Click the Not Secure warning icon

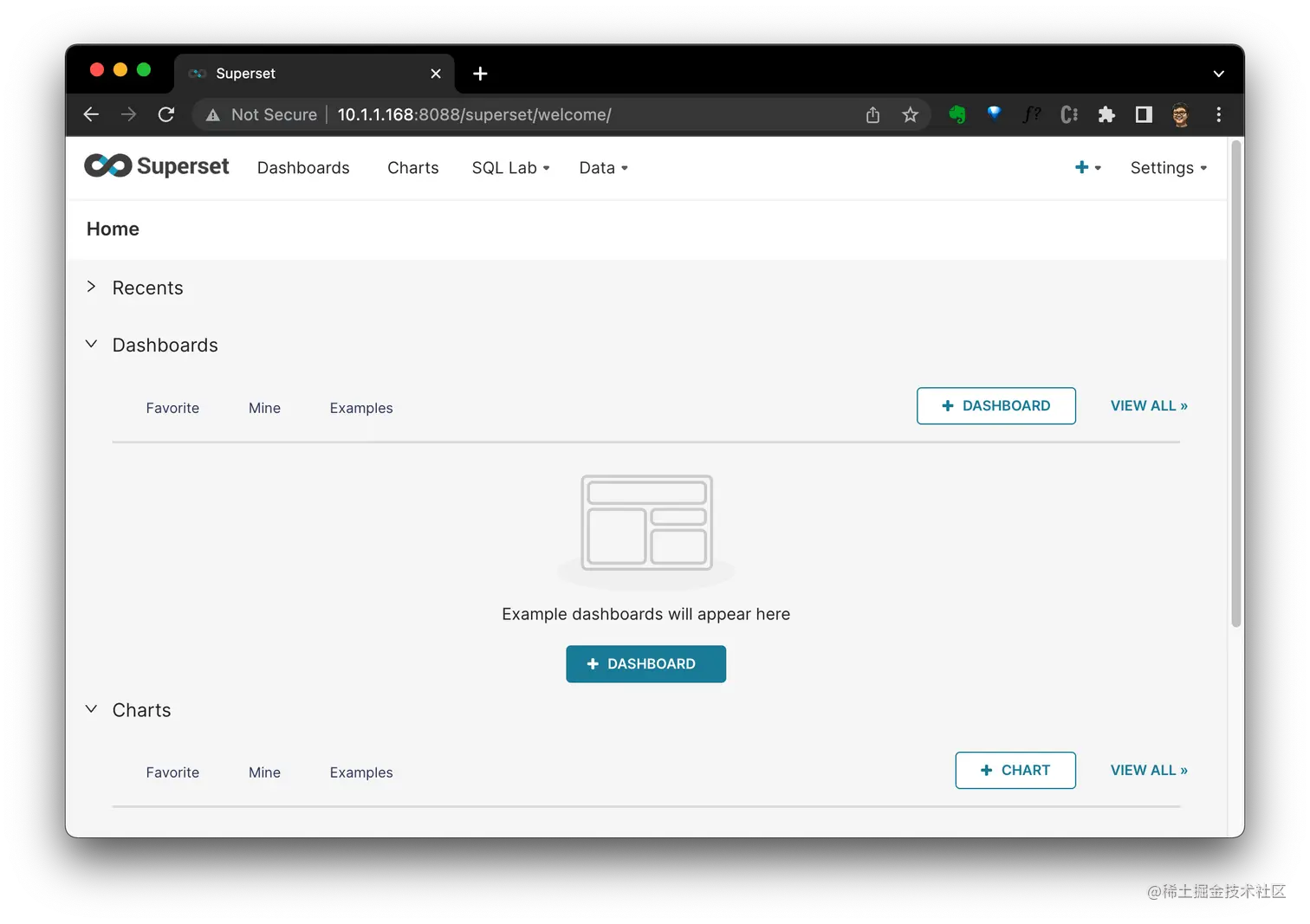point(212,115)
